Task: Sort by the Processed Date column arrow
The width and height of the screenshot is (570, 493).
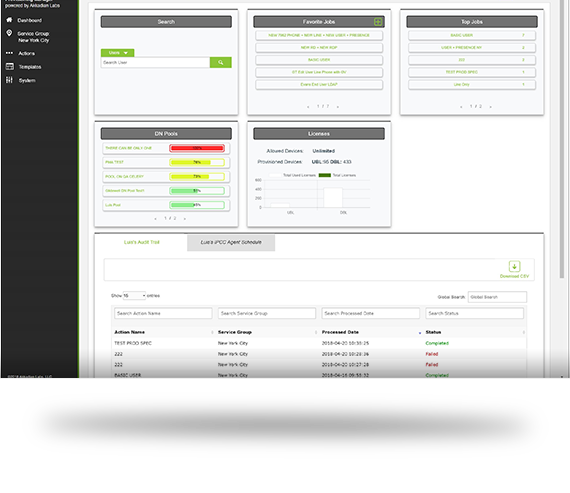Action: (x=420, y=333)
